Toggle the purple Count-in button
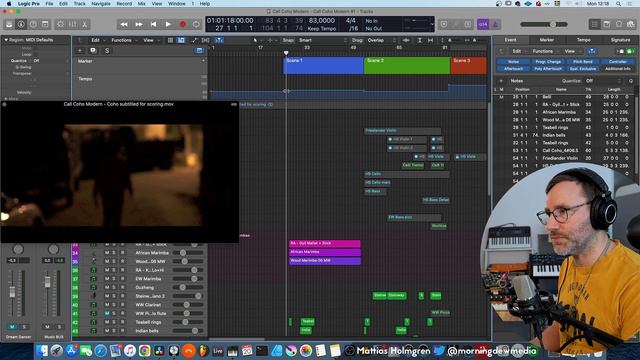 (483, 24)
